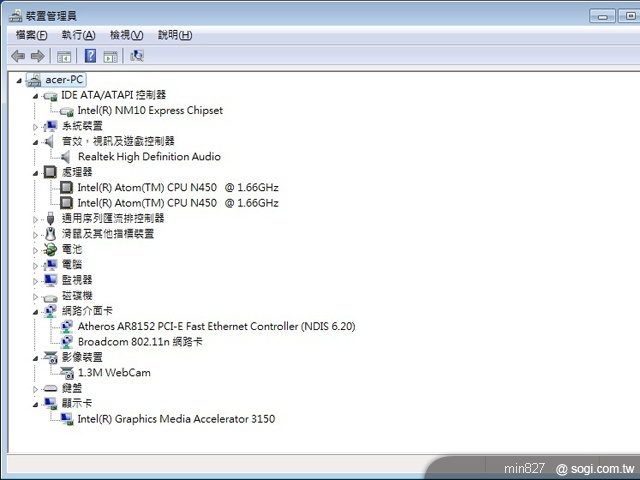This screenshot has width=640, height=480.
Task: Toggle the action pane toolbar icon
Action: 110,56
